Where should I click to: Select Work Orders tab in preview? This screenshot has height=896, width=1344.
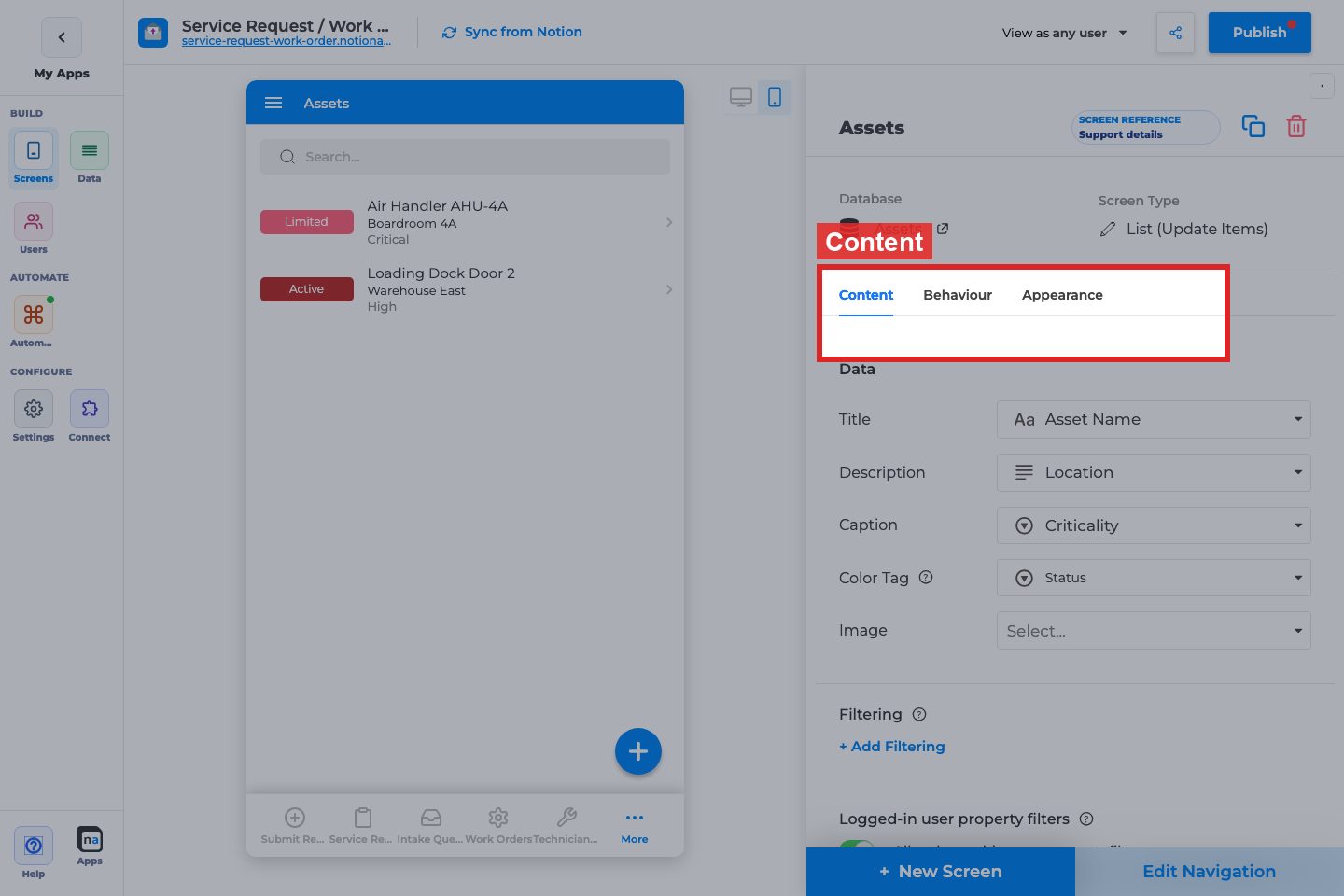[x=498, y=827]
